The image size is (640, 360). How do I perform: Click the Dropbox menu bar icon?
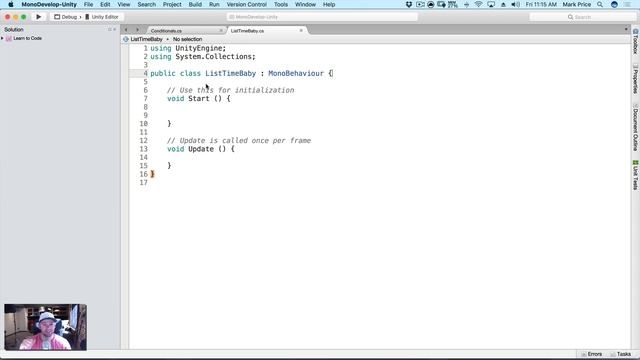[x=409, y=4]
